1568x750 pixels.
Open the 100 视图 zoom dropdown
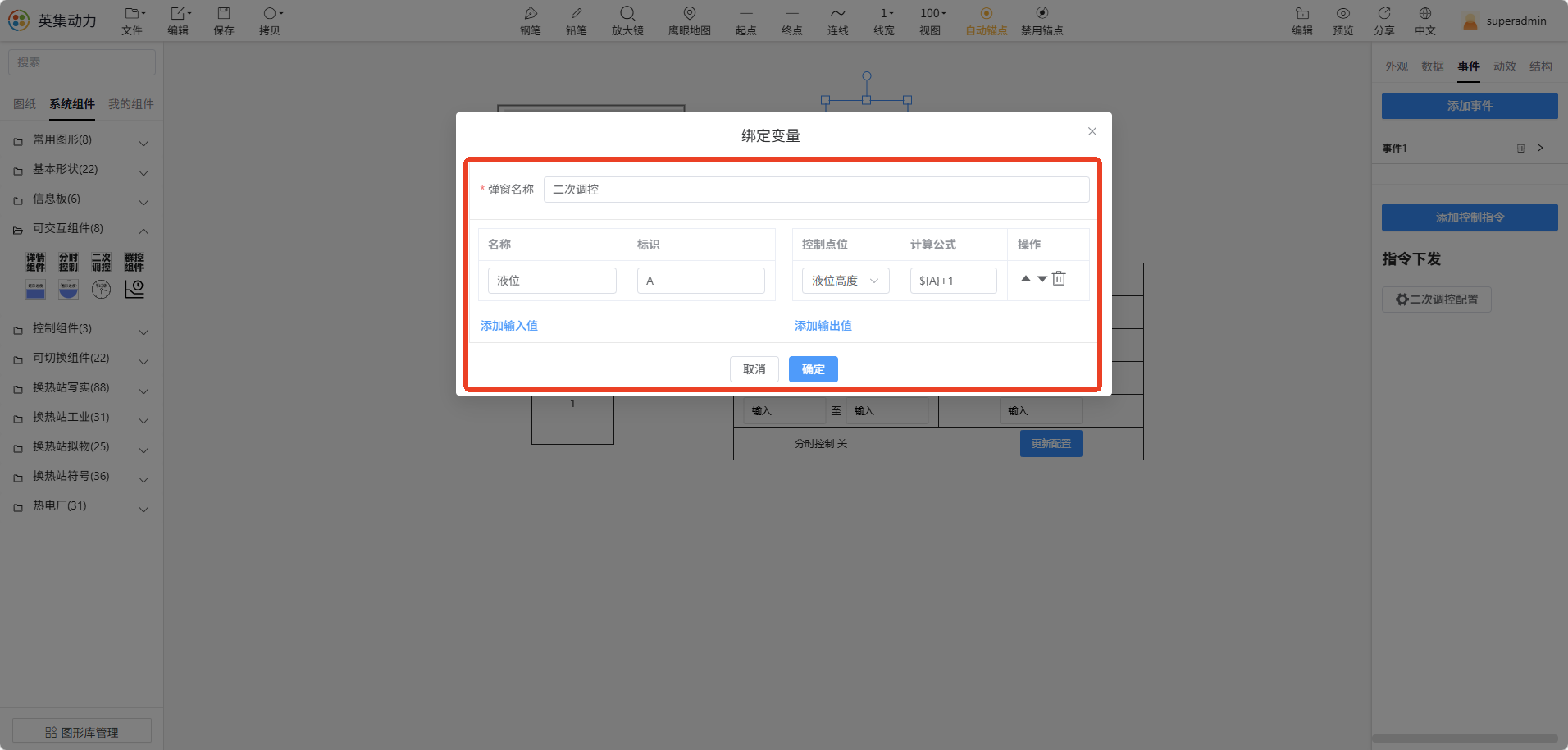930,21
